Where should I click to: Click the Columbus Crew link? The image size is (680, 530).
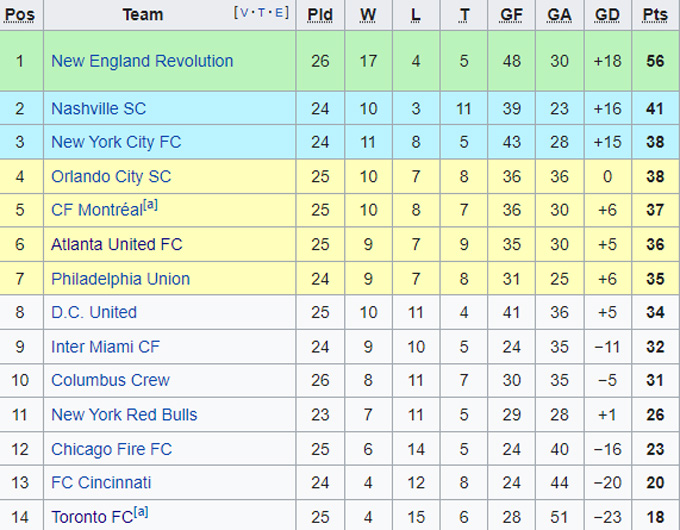110,380
